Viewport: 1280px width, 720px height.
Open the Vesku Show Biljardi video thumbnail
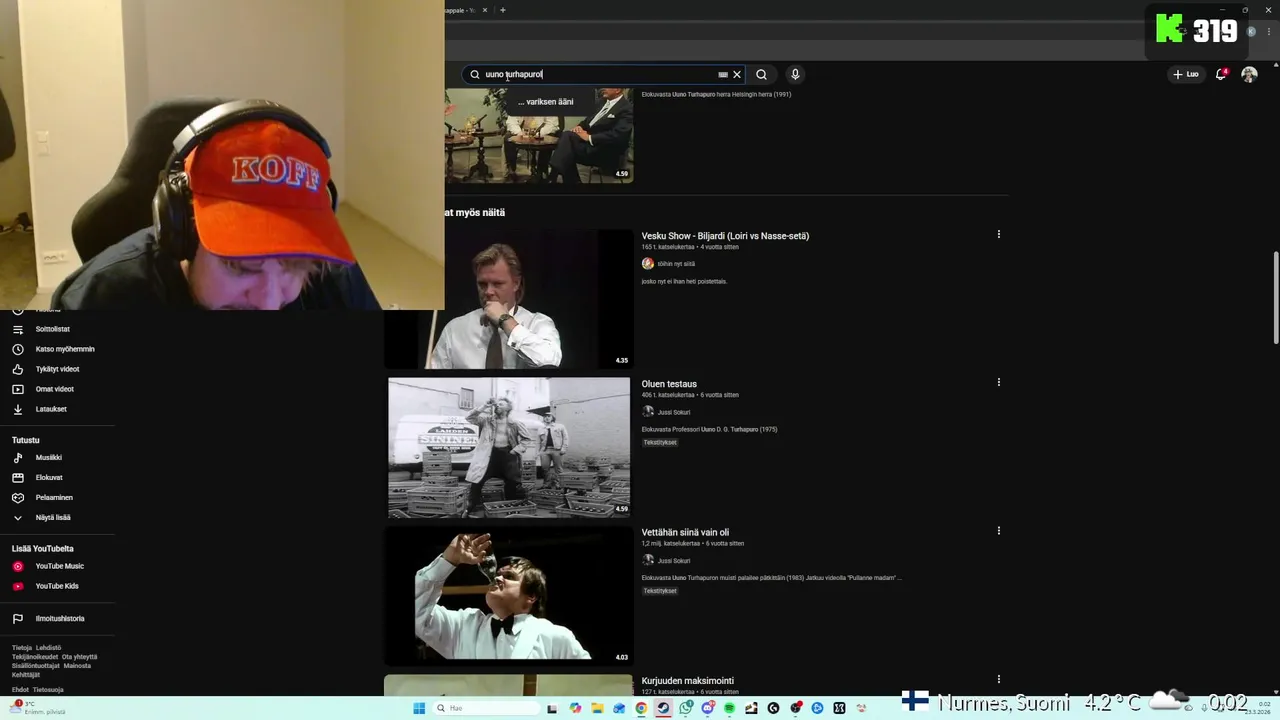tap(509, 299)
